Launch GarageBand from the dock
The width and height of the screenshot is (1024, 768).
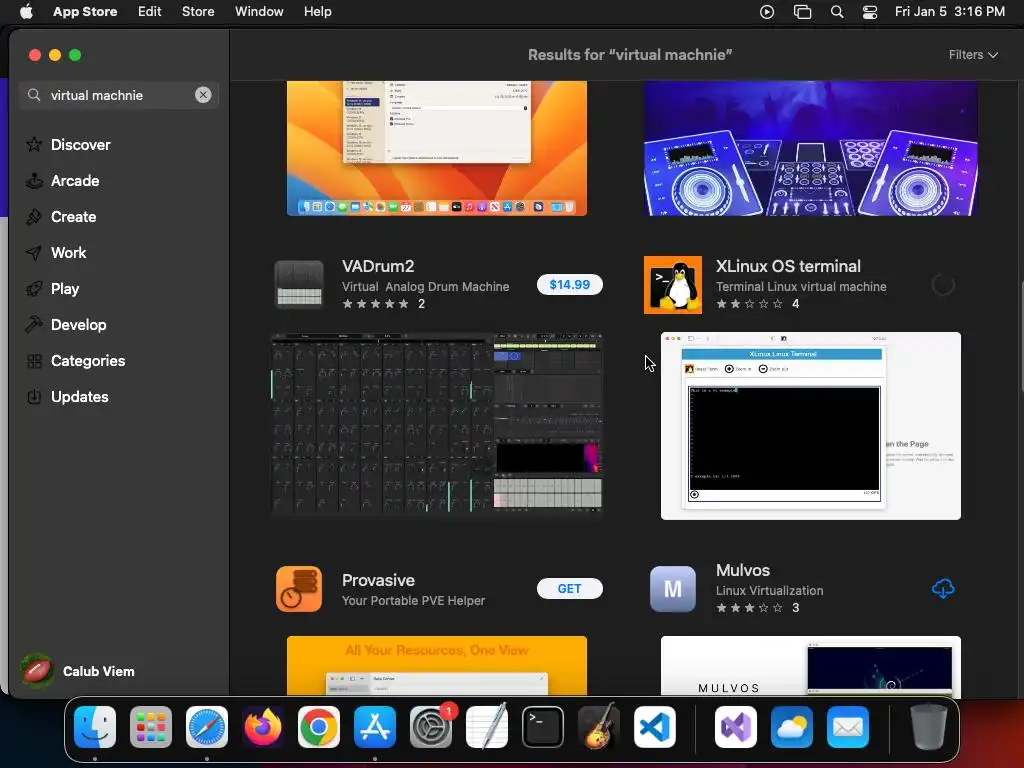coord(599,726)
